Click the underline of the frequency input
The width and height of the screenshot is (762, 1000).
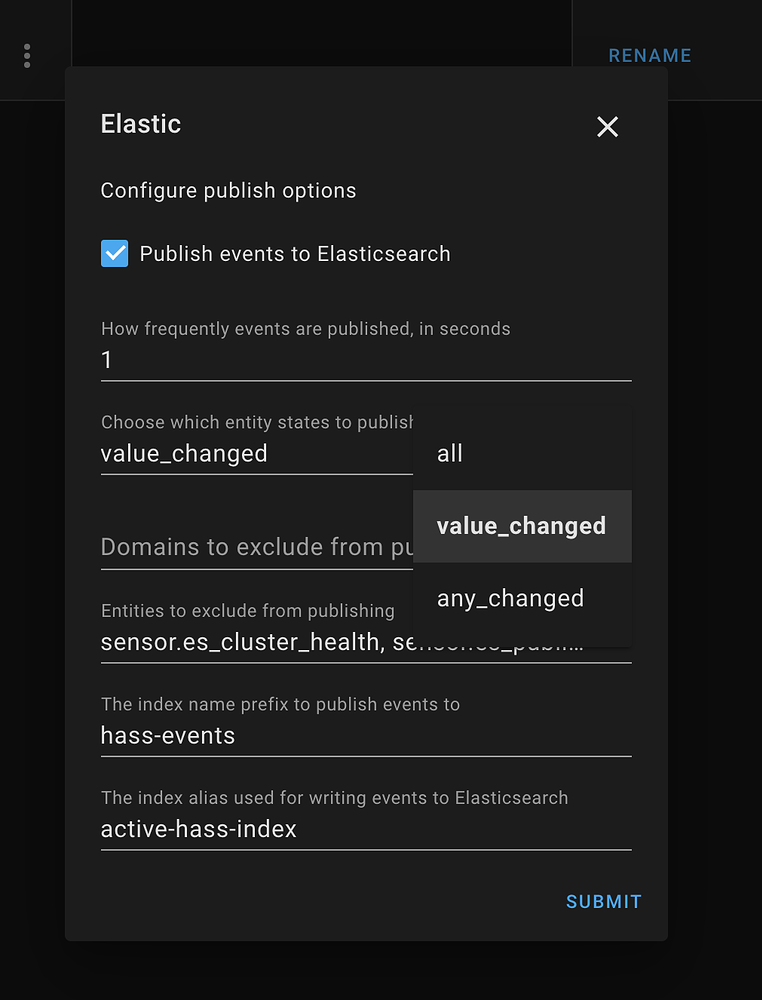(x=366, y=381)
